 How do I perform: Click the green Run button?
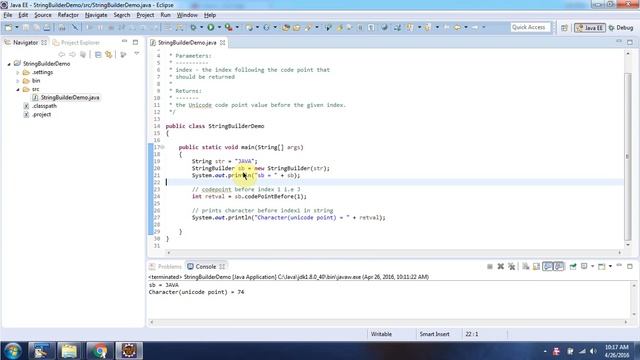click(211, 27)
